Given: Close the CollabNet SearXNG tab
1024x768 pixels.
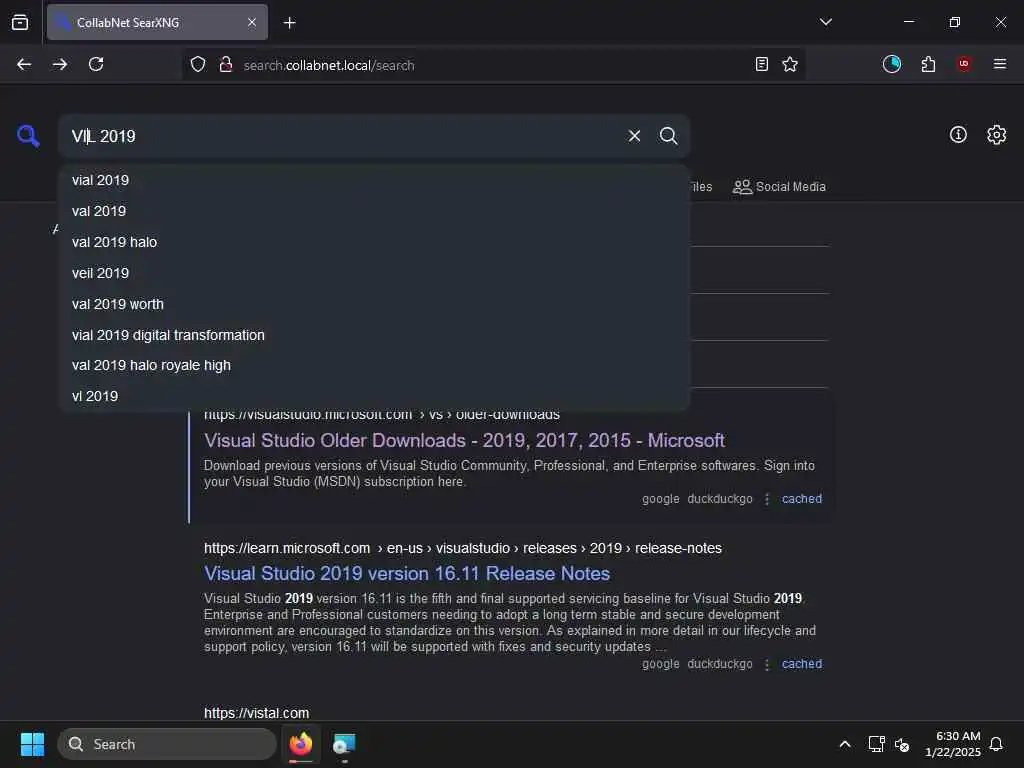Looking at the screenshot, I should click(252, 22).
